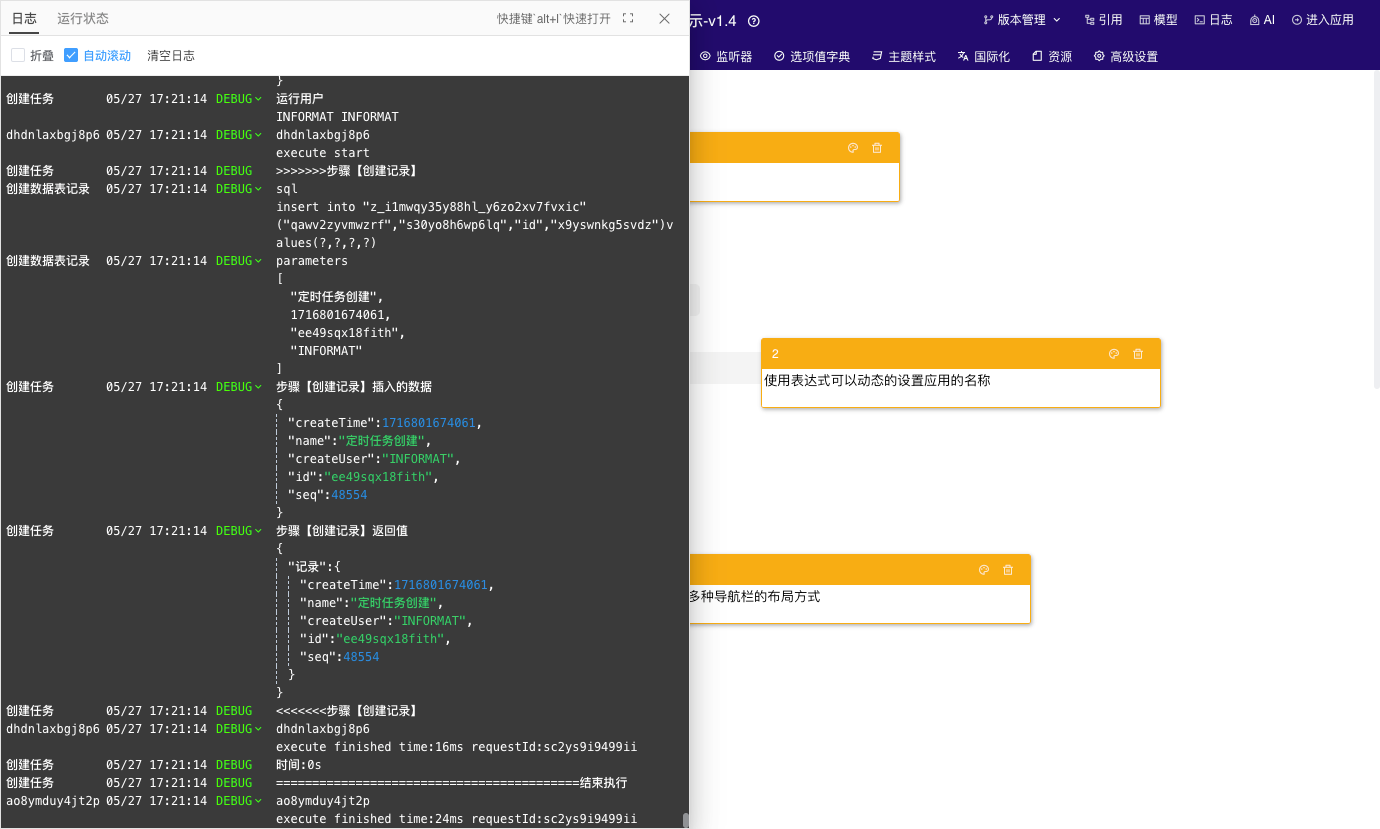Click palette icon on note card 2
1380x829 pixels.
1113,354
